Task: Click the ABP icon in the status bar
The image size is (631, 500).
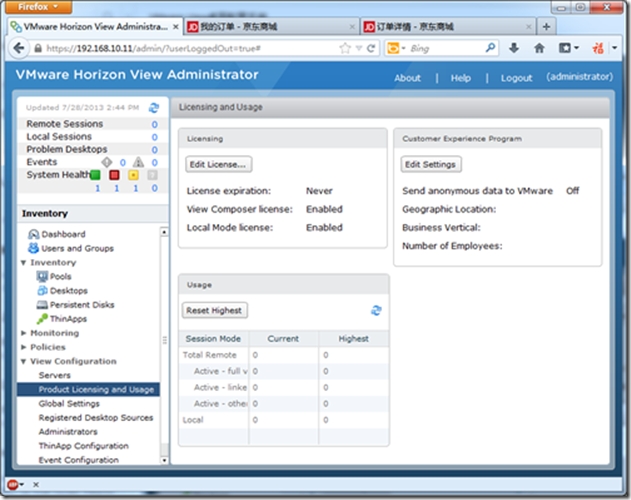Action: 12,485
